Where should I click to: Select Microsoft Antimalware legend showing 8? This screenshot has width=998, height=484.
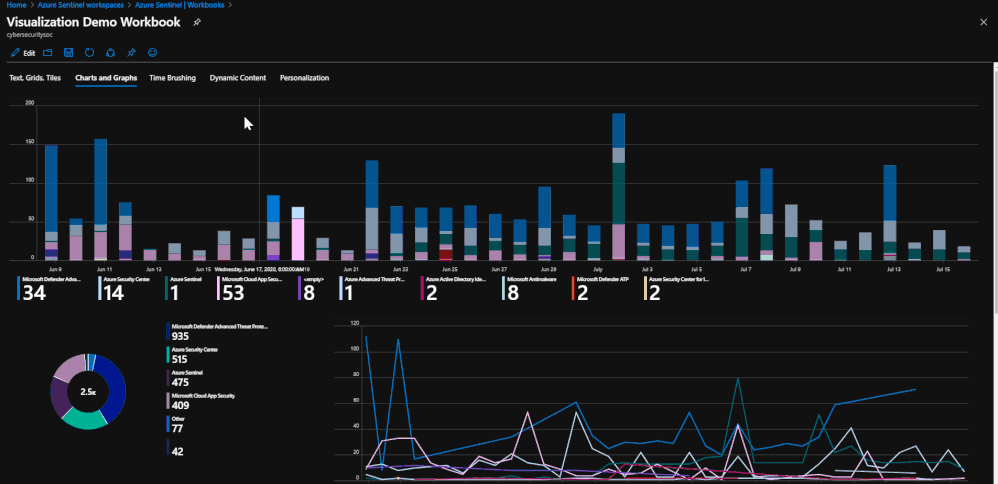click(528, 288)
